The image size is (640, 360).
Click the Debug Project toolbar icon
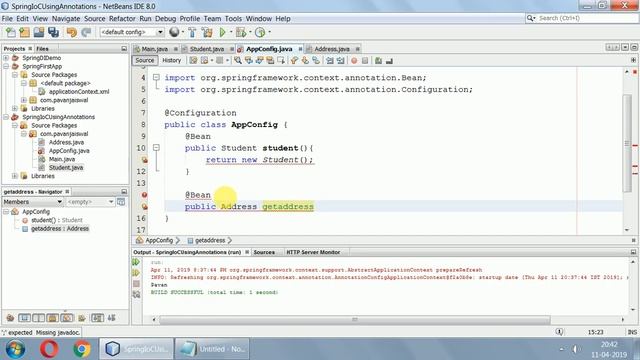tap(240, 32)
